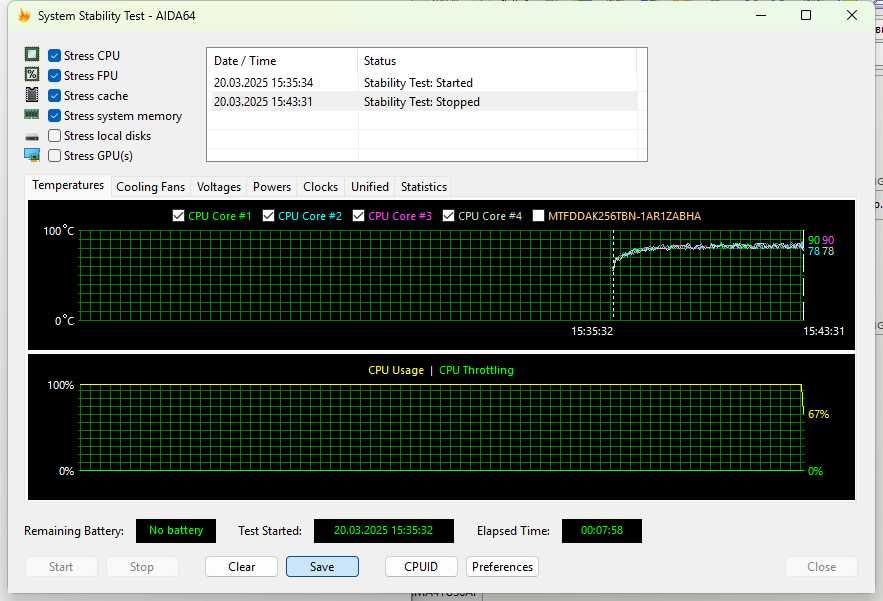Click the CPU chip icon beside Stress CPU
This screenshot has width=883, height=601.
[x=32, y=55]
